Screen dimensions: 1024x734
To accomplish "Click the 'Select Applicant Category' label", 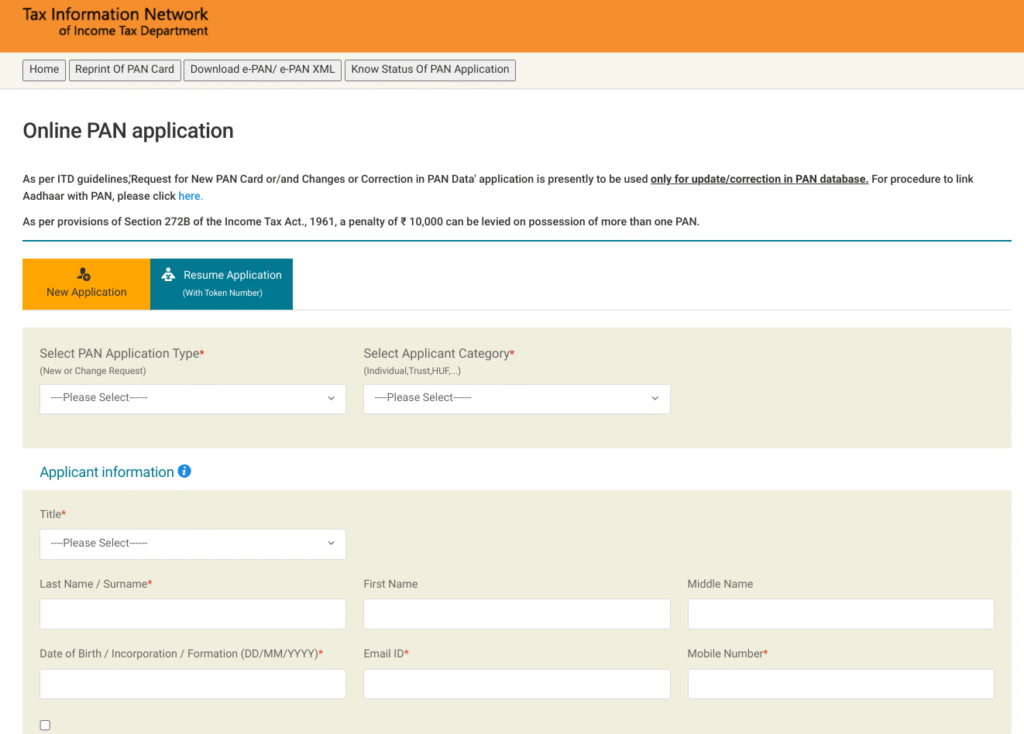I will point(439,353).
